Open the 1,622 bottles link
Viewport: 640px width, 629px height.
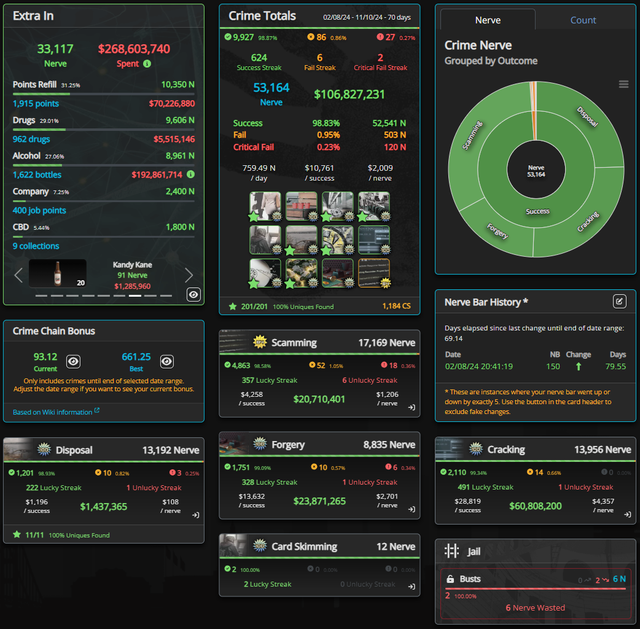tap(37, 175)
